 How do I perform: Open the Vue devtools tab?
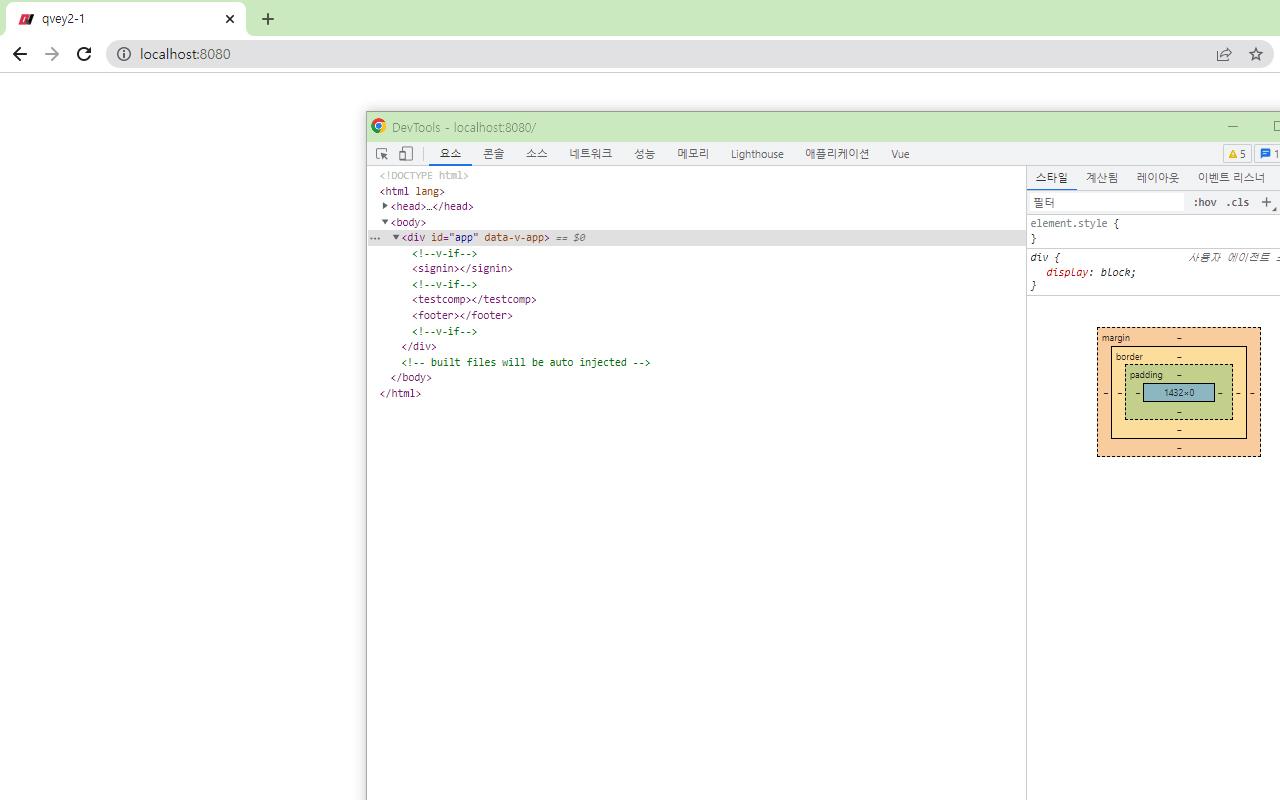(x=900, y=154)
